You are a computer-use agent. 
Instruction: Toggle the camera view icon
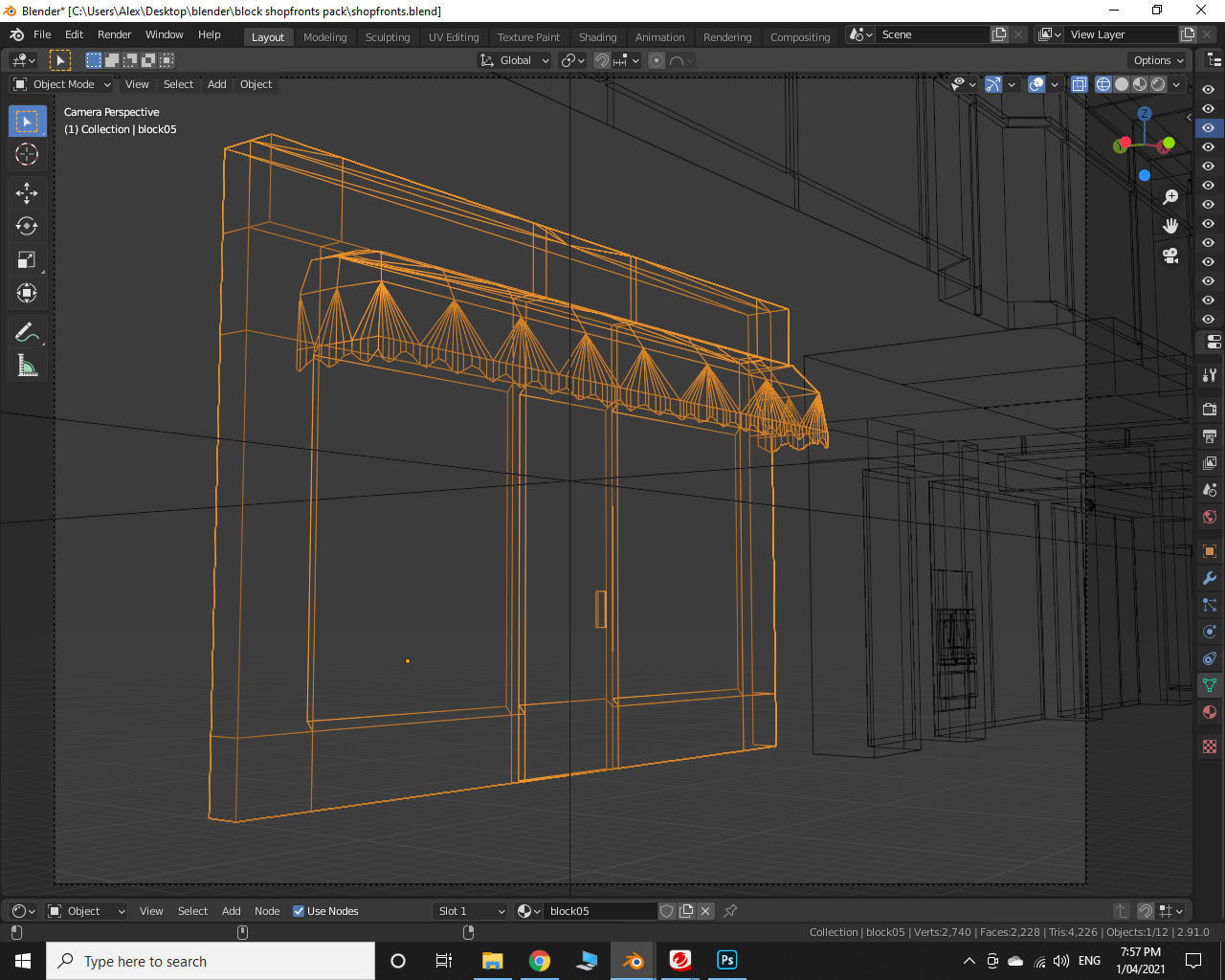coord(1170,256)
